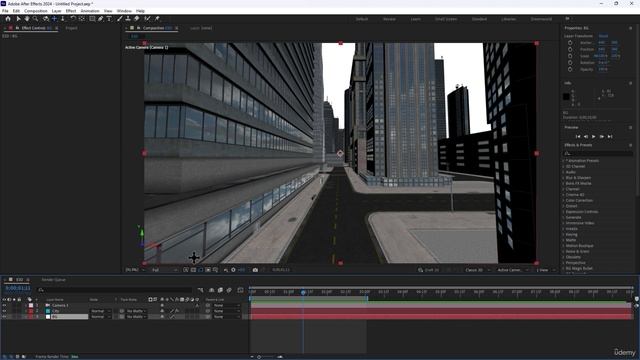Hide the BG layer eye toggle
Image resolution: width=640 pixels, height=360 pixels.
click(x=4, y=317)
